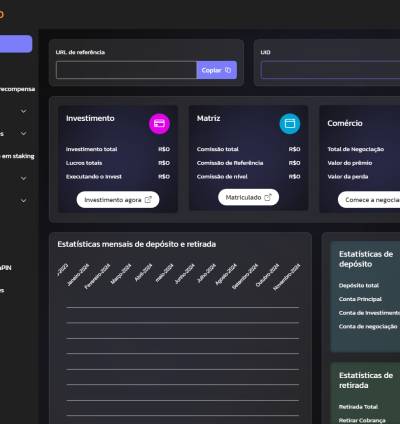This screenshot has height=424, width=400.
Task: Select the Valor da perda label
Action: pos(348,177)
